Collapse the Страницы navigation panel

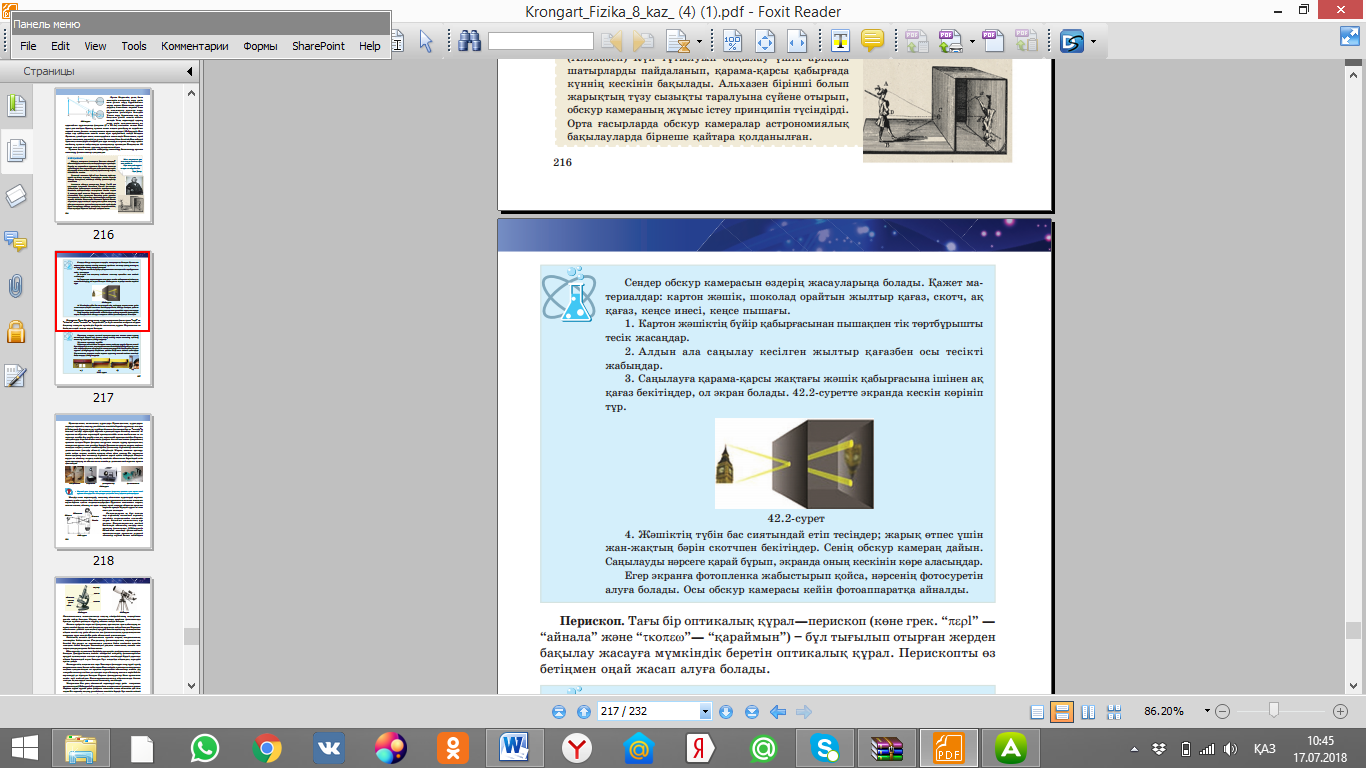(x=189, y=72)
